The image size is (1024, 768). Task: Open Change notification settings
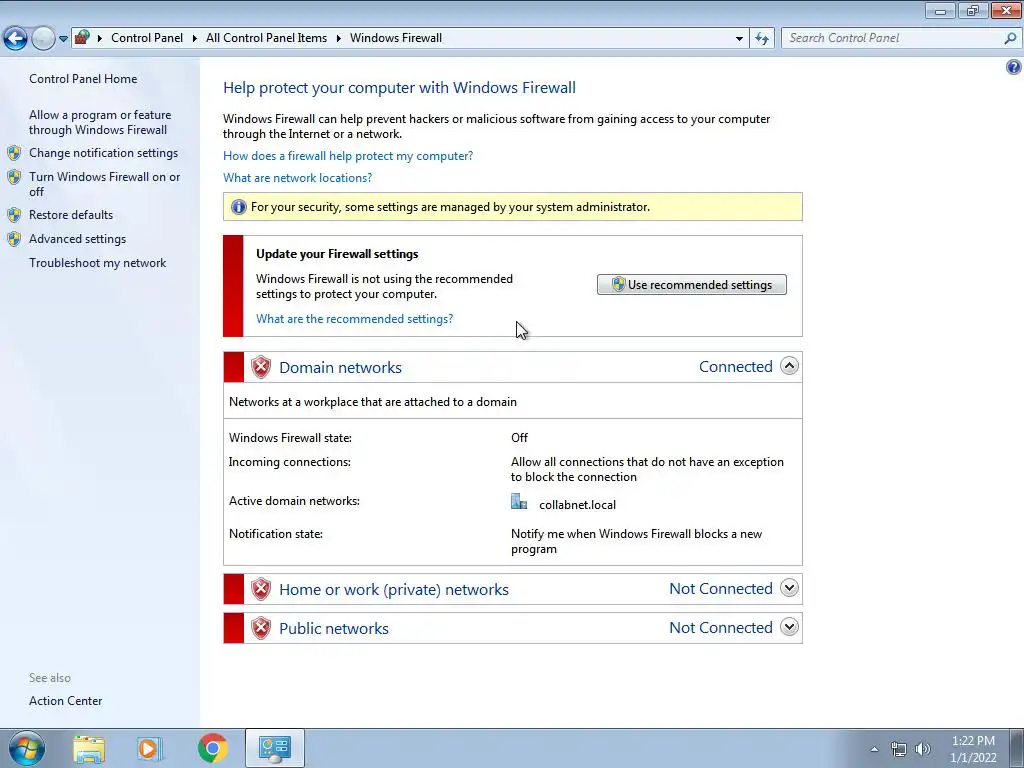103,153
